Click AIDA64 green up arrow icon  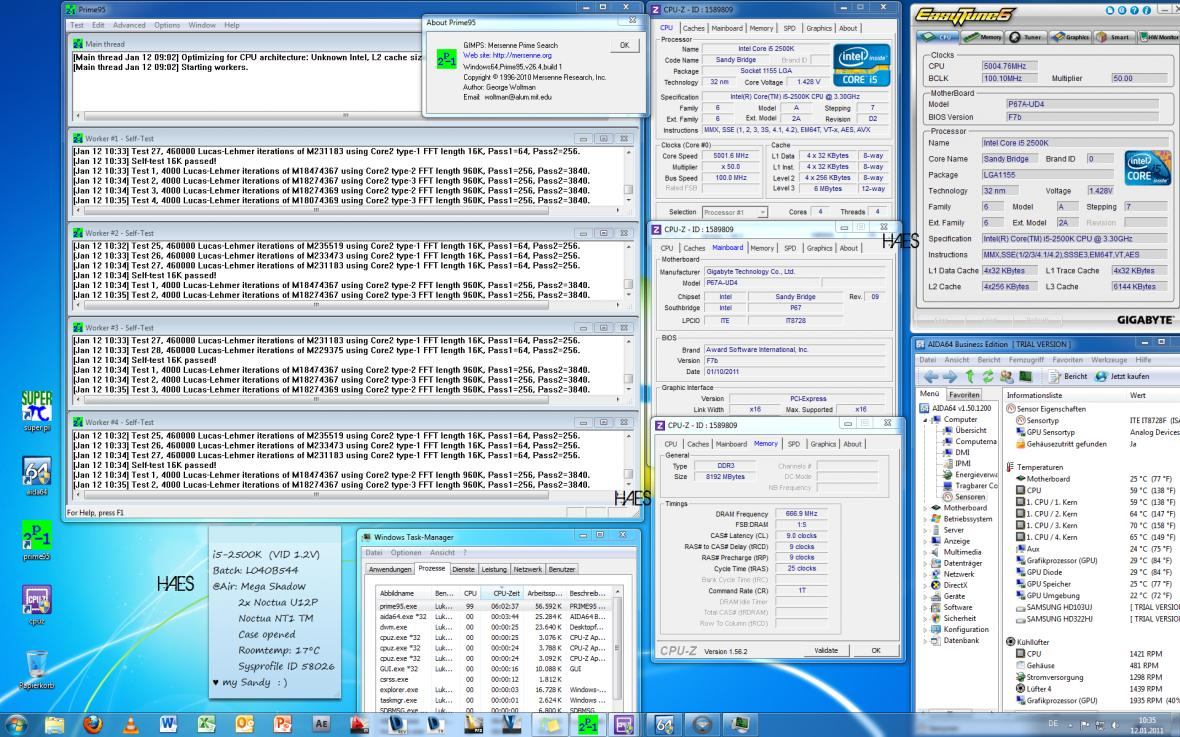(970, 376)
